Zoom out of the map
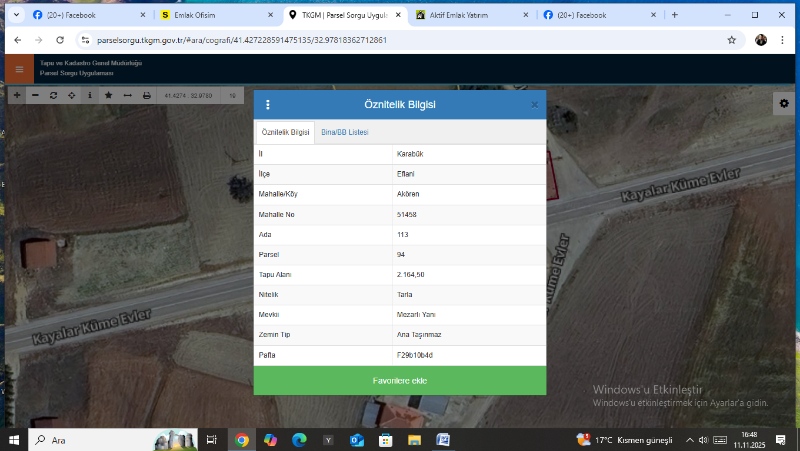The image size is (800, 451). point(34,95)
